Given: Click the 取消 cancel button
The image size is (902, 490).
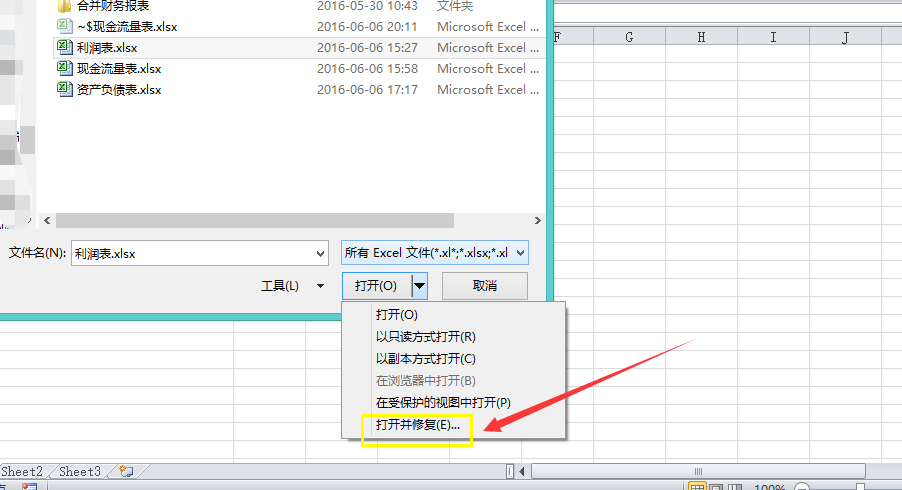Looking at the screenshot, I should 484,286.
